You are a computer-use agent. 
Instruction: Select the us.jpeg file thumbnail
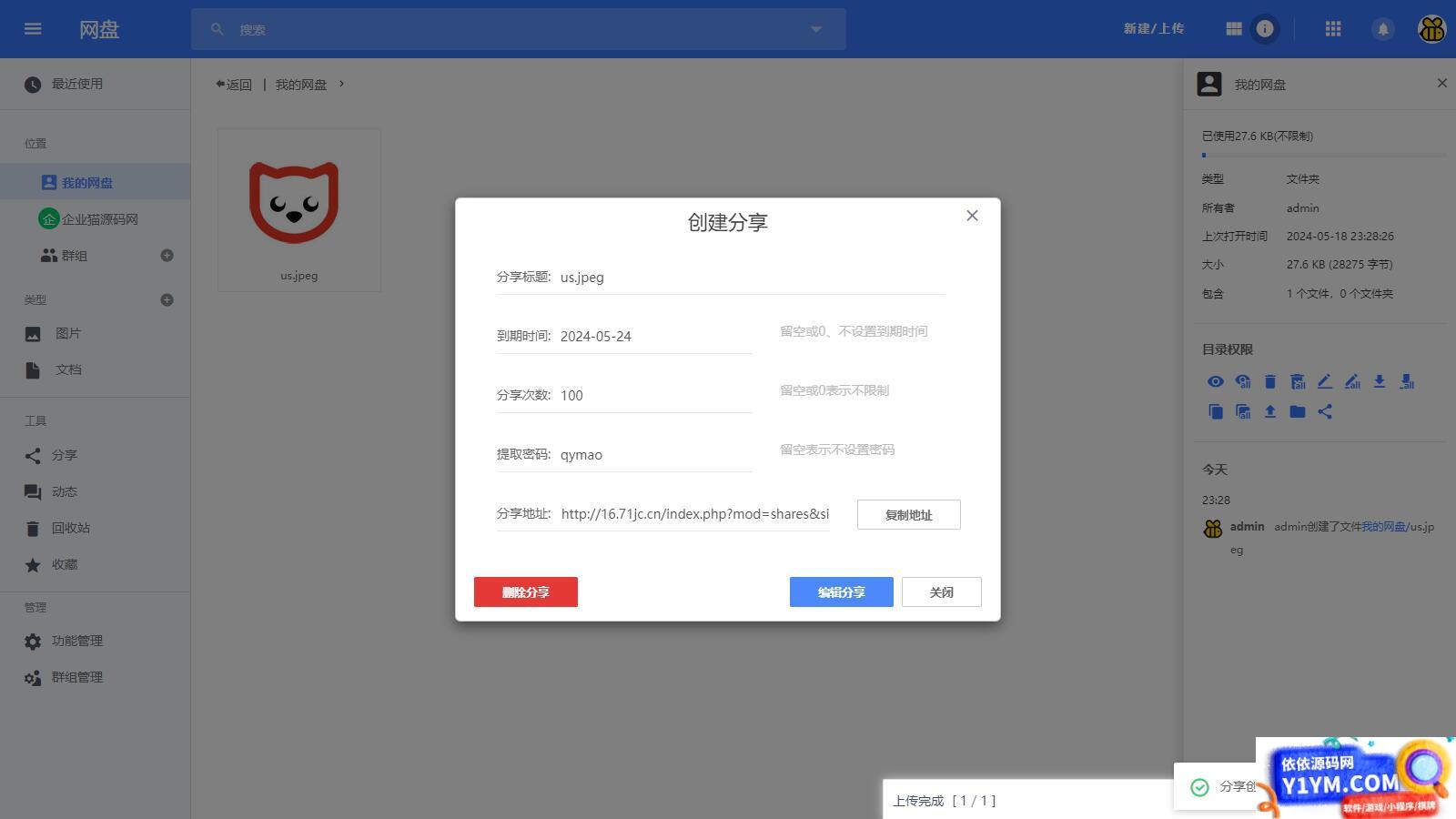[x=299, y=210]
